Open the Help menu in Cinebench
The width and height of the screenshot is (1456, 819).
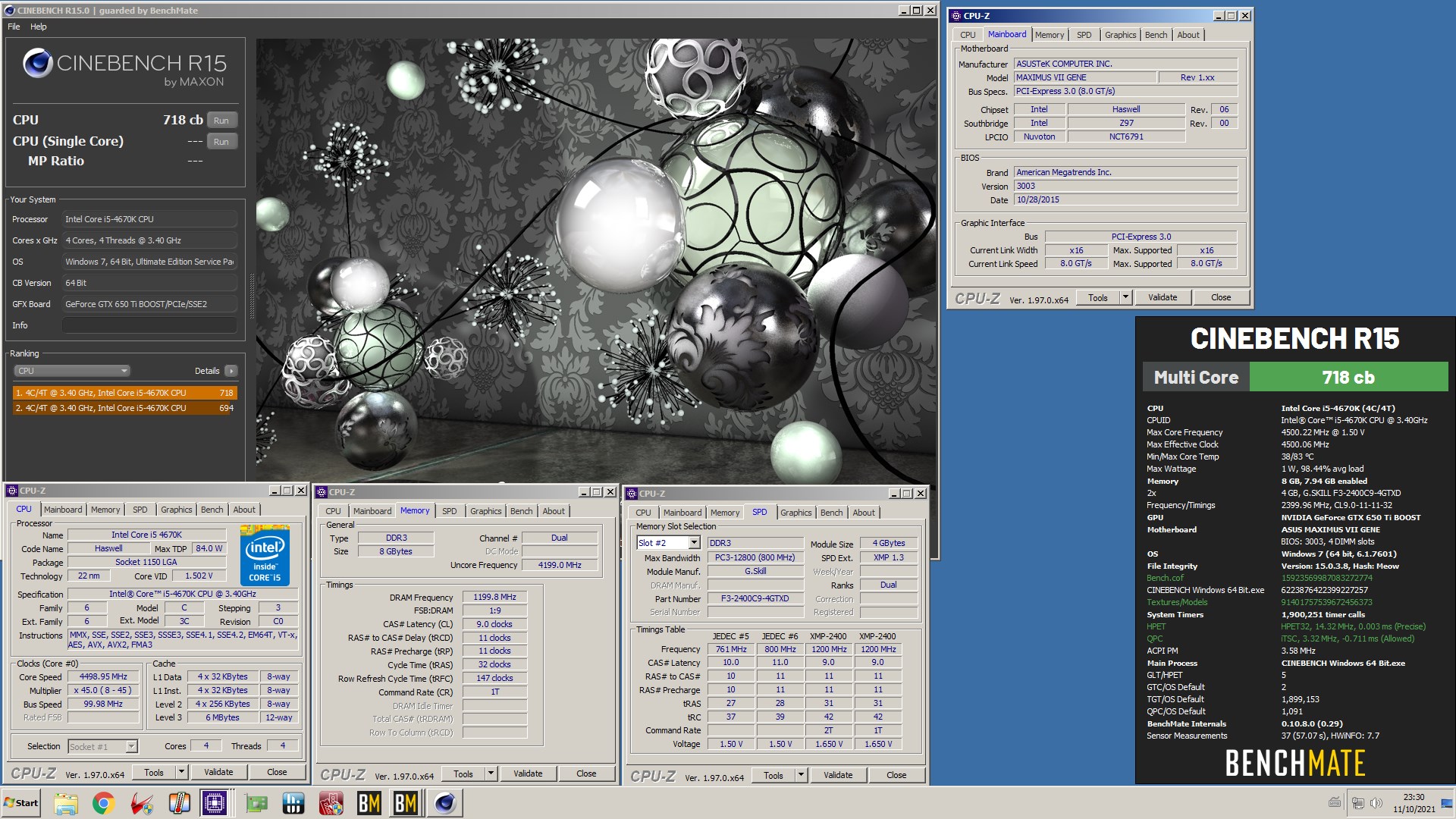tap(39, 27)
